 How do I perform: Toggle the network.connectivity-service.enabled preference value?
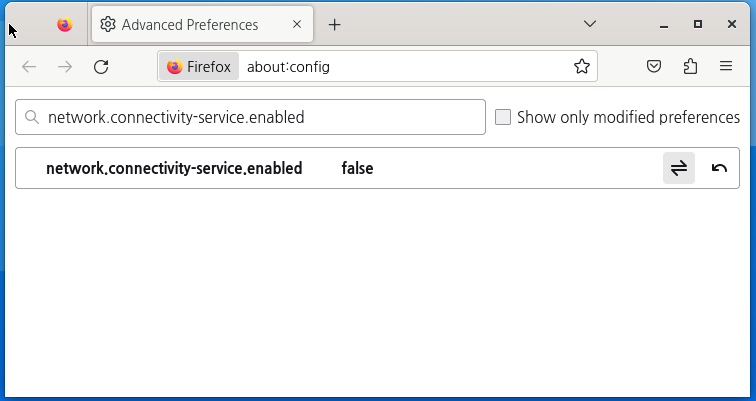[678, 168]
